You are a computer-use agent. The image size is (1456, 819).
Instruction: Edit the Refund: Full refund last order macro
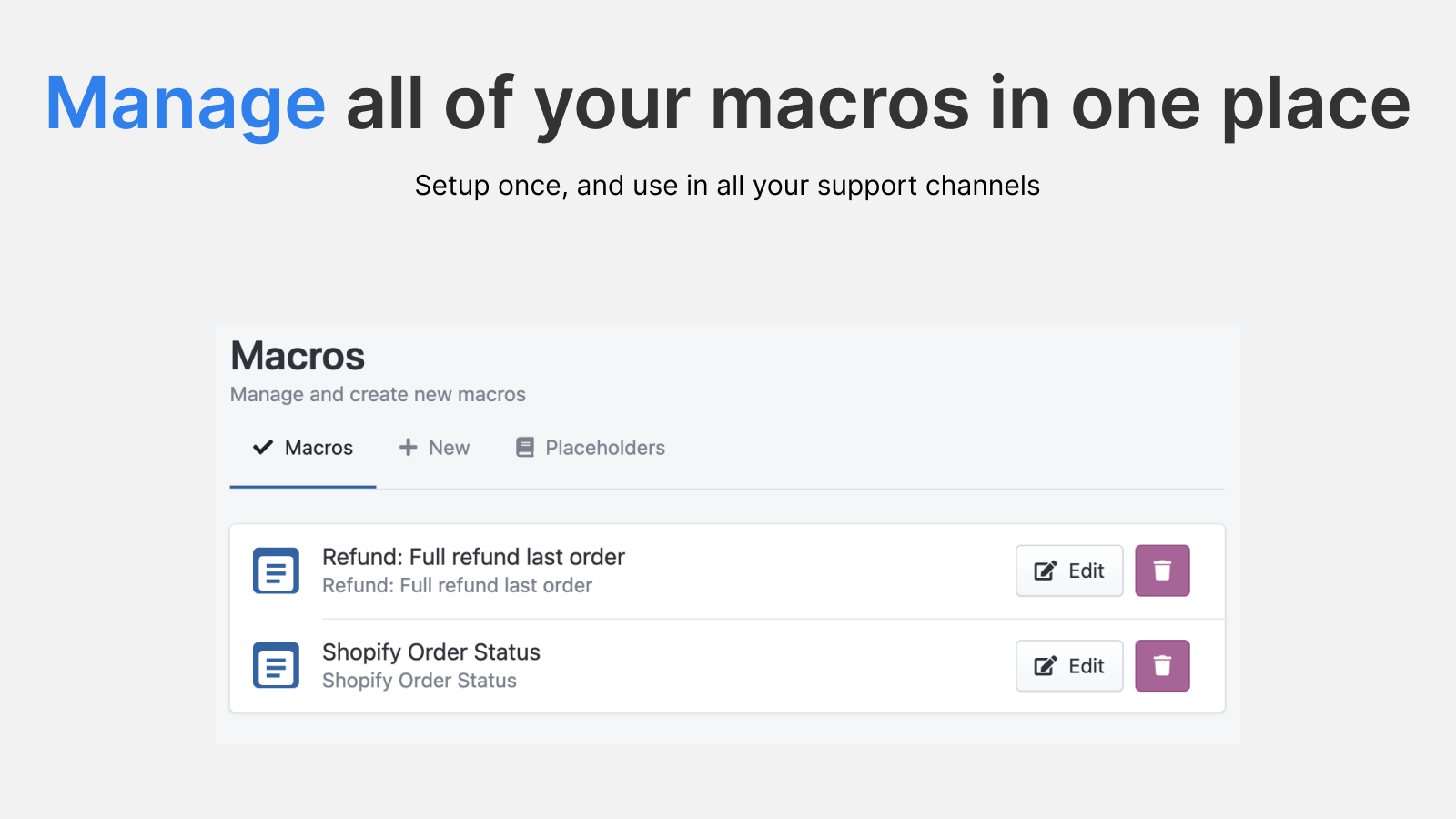tap(1069, 571)
